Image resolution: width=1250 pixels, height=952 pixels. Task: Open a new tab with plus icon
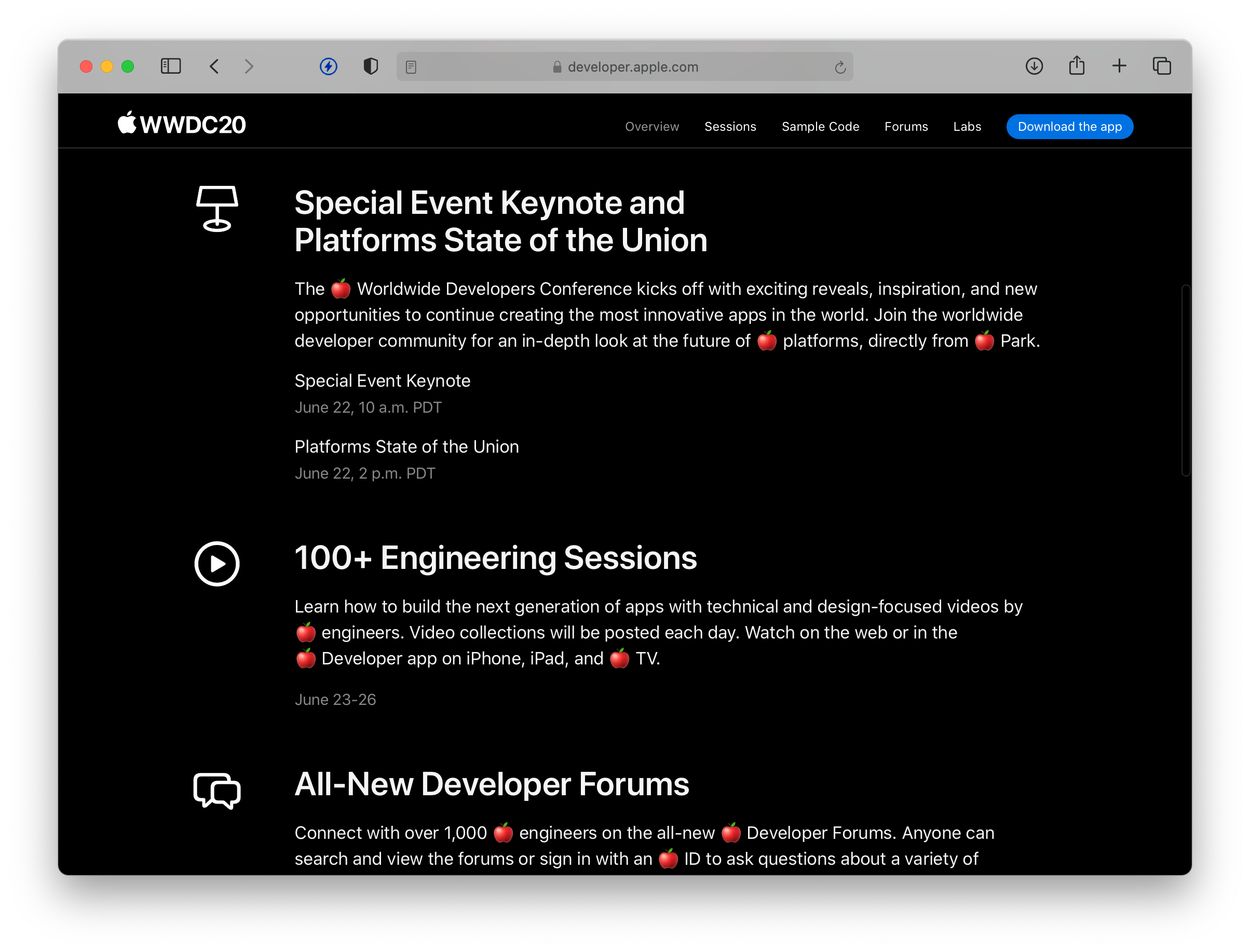coord(1119,66)
